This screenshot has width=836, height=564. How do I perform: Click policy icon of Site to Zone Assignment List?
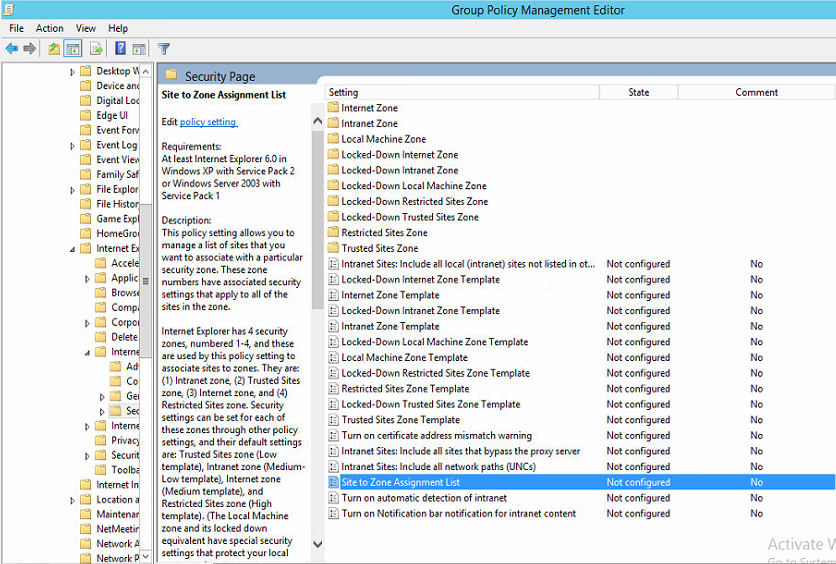(333, 482)
